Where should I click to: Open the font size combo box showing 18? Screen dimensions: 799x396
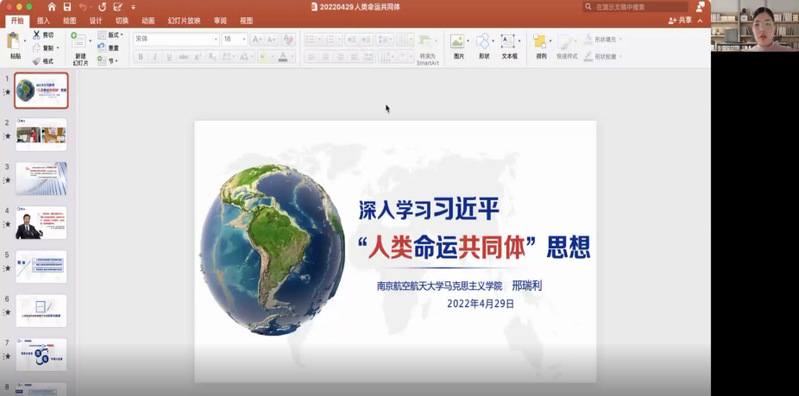[234, 39]
